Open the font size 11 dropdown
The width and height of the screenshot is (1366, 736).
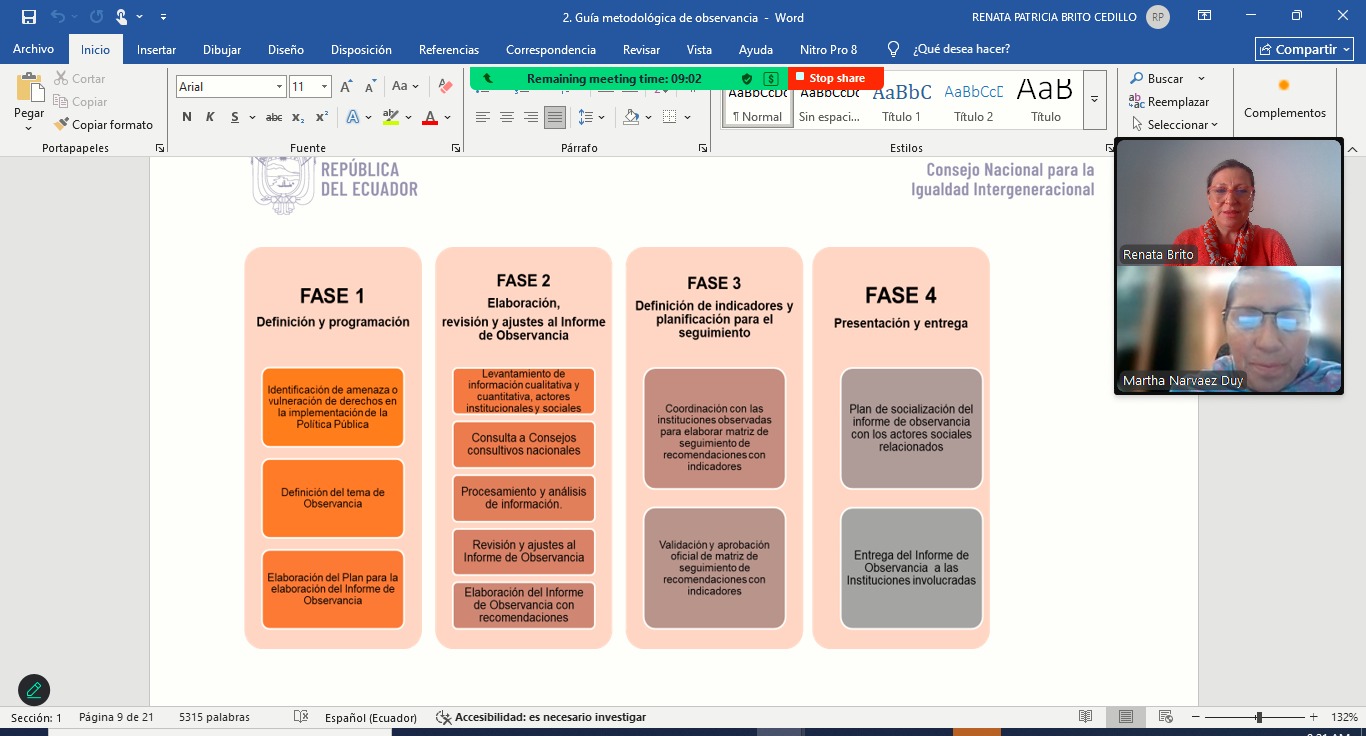(324, 87)
